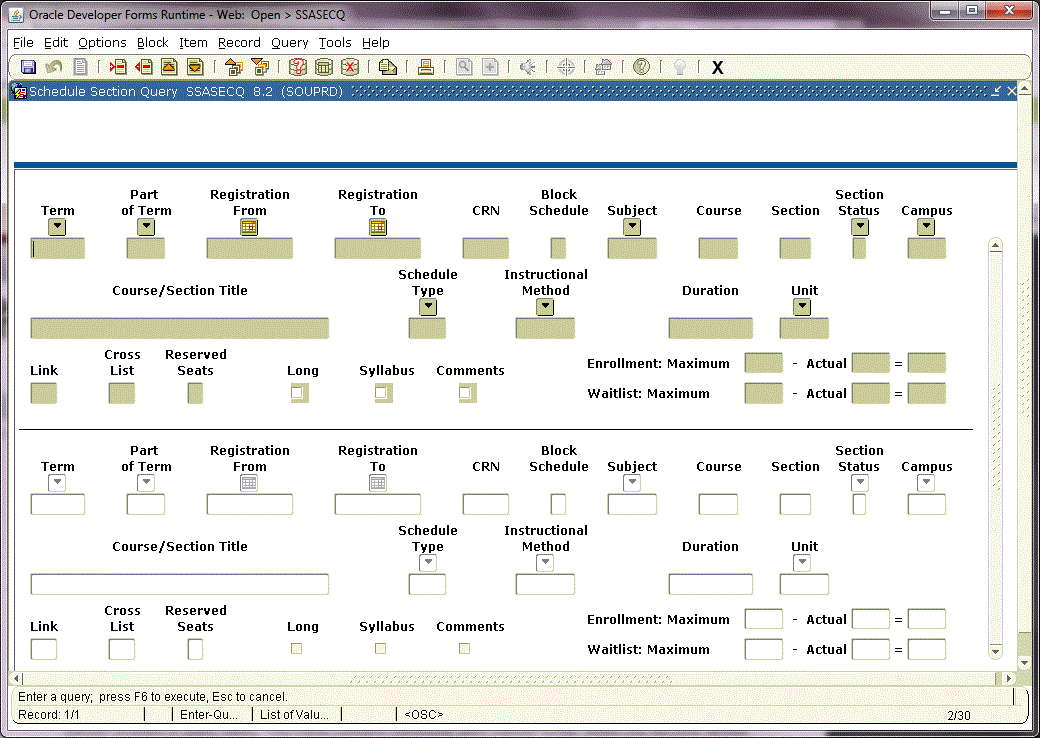The image size is (1040, 738).
Task: Open Campus dropdown in highlighted record
Action: coord(926,227)
